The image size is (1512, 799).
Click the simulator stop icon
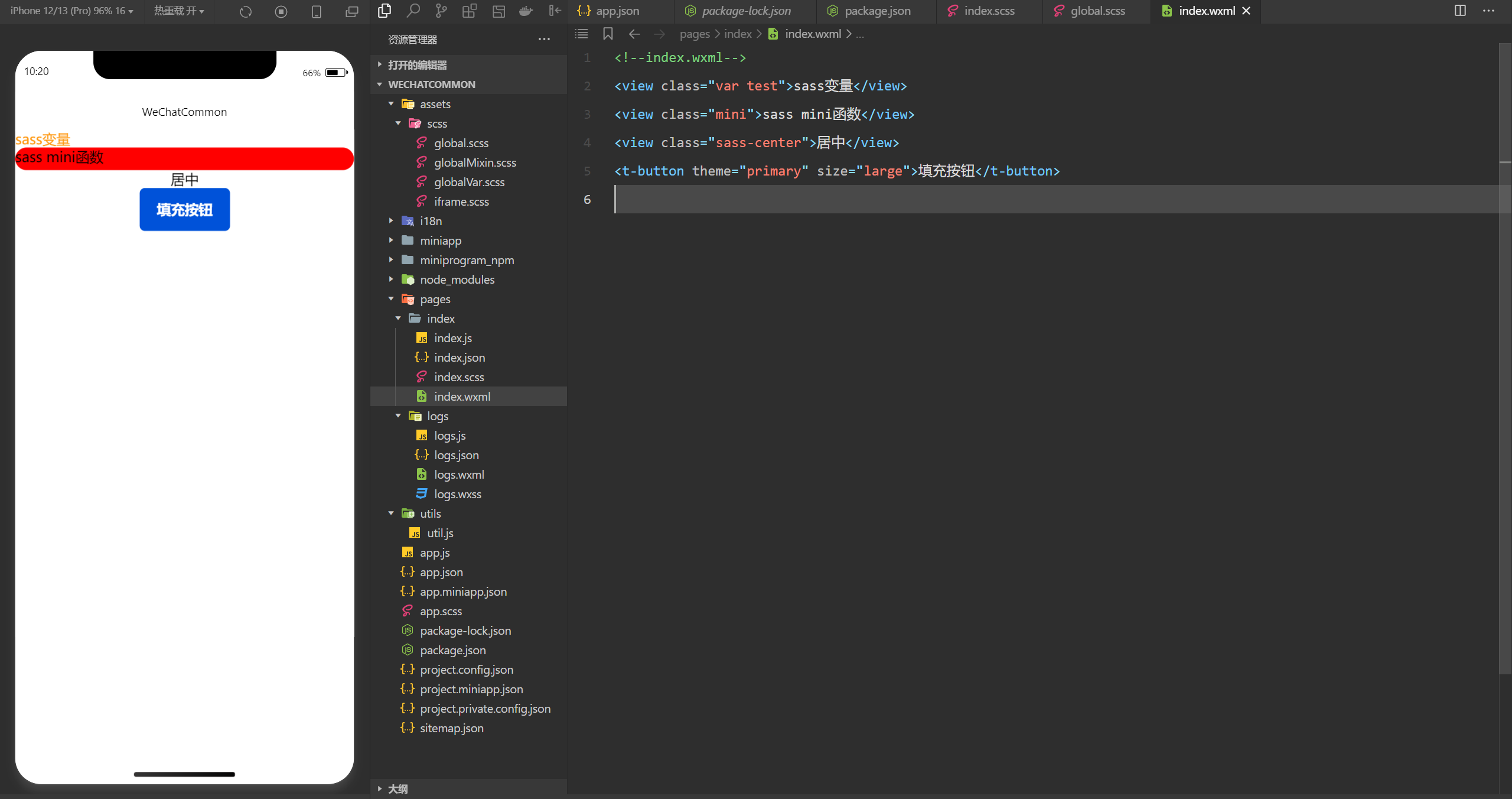[281, 11]
